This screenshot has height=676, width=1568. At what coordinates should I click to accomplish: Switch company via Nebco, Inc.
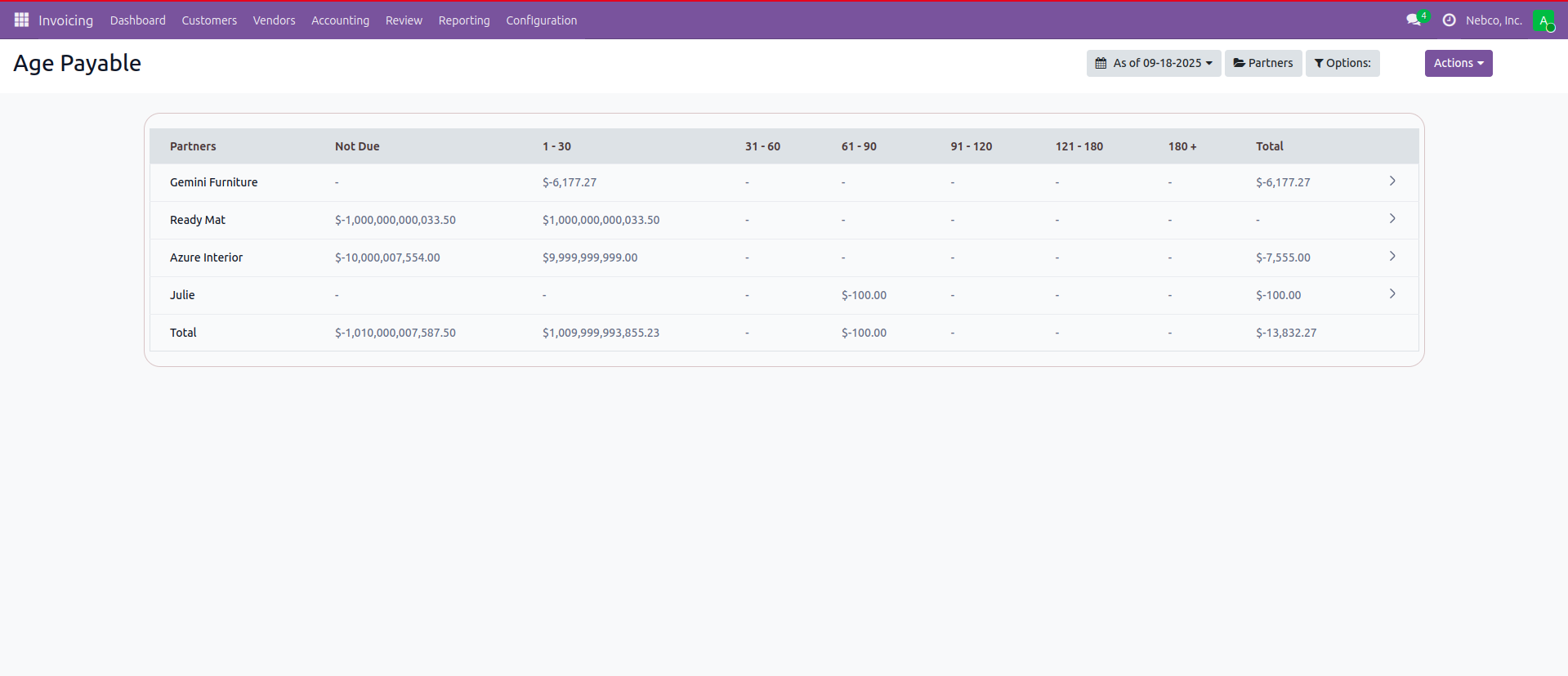(1493, 20)
